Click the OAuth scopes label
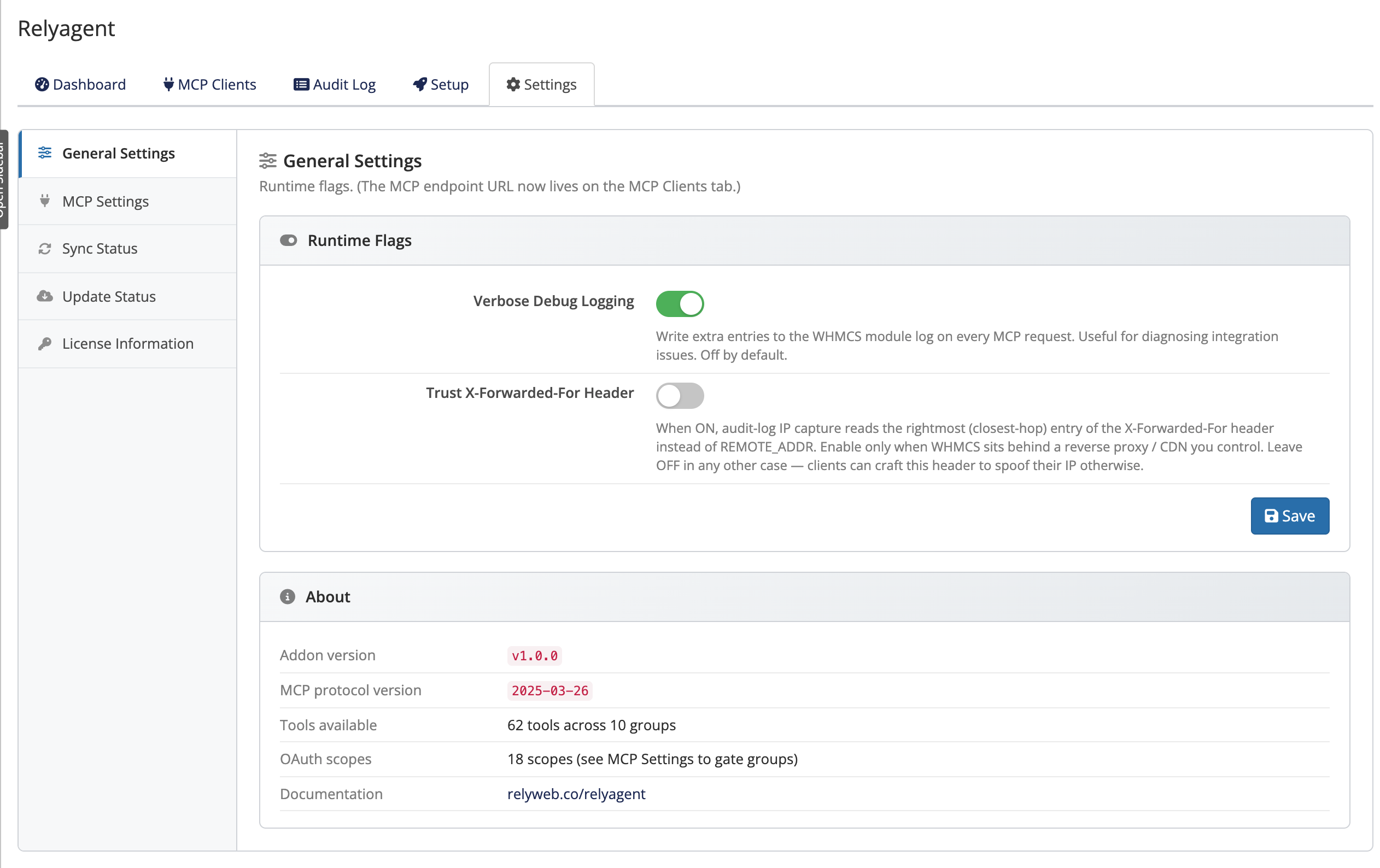The height and width of the screenshot is (868, 1380). click(x=325, y=759)
